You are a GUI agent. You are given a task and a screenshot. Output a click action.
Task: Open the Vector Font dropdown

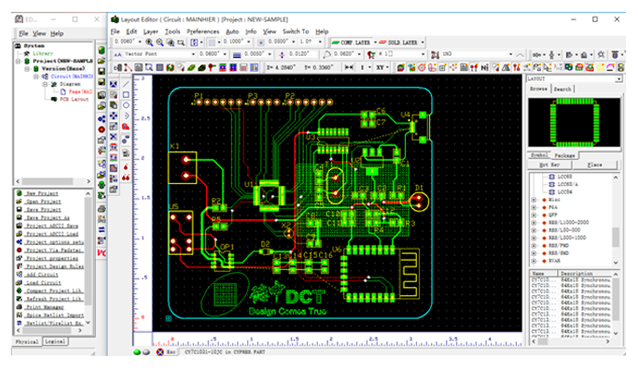click(x=193, y=54)
